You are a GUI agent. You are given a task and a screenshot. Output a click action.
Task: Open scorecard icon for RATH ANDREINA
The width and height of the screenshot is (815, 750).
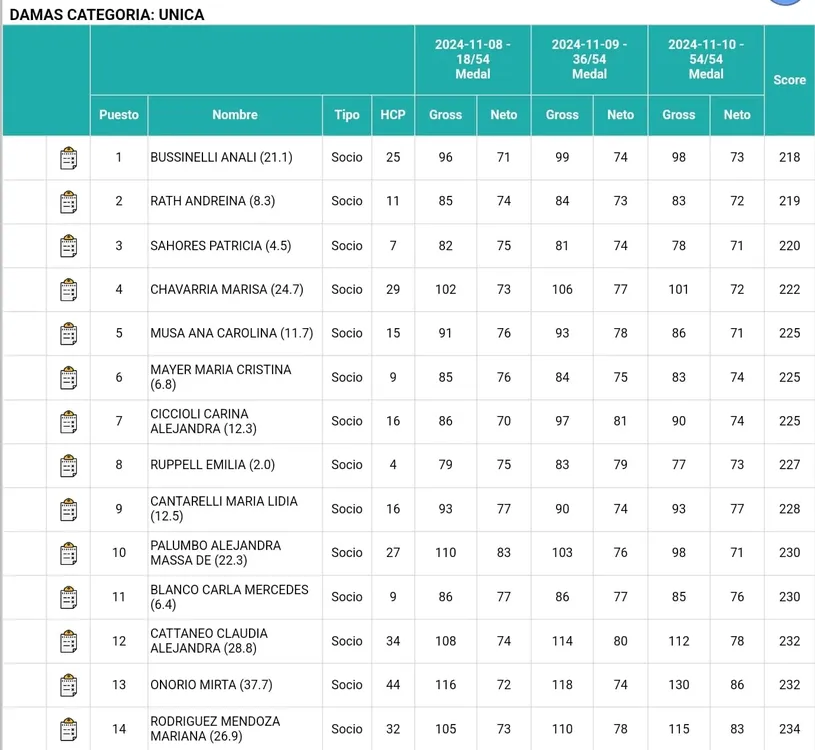pos(68,202)
